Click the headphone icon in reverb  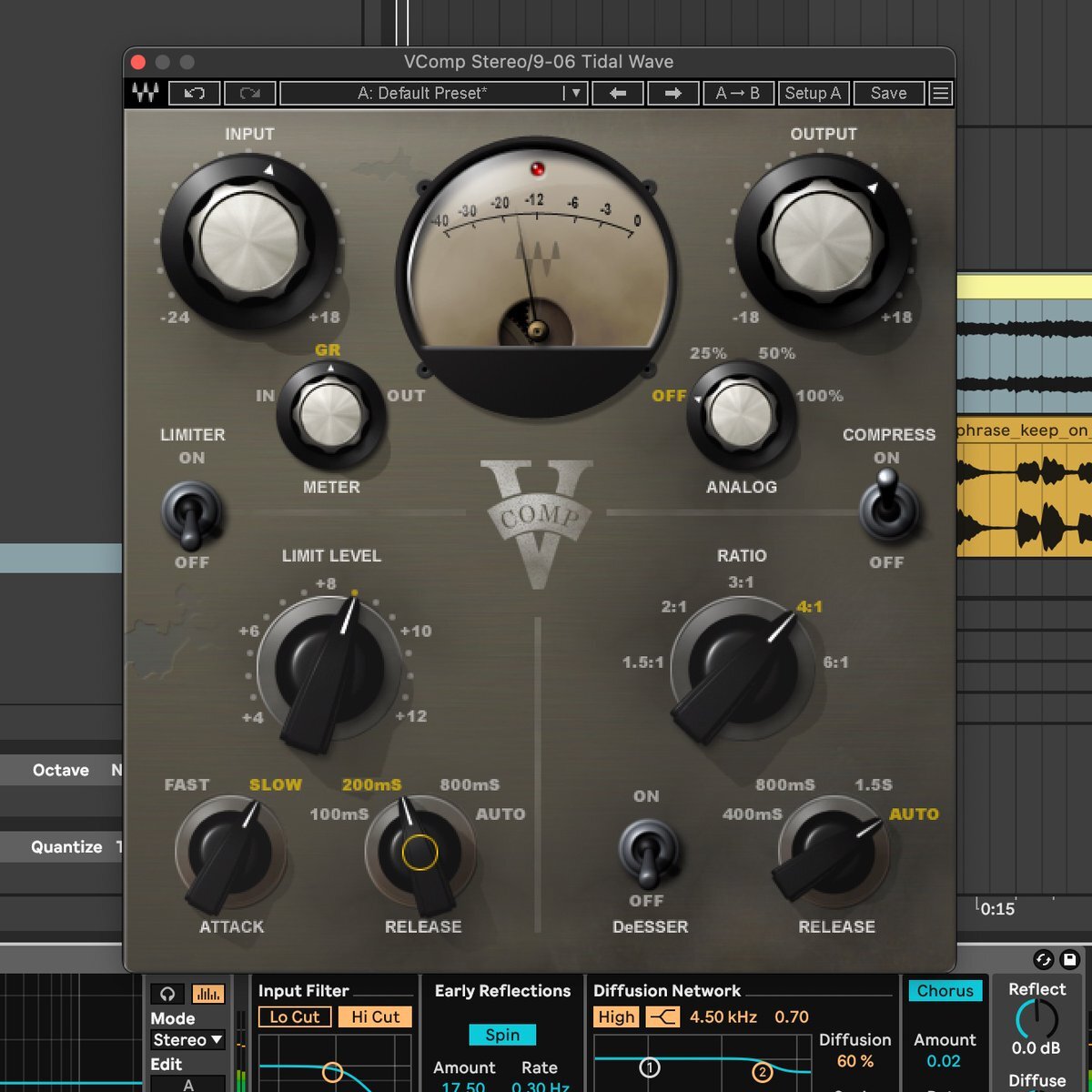pos(167,995)
